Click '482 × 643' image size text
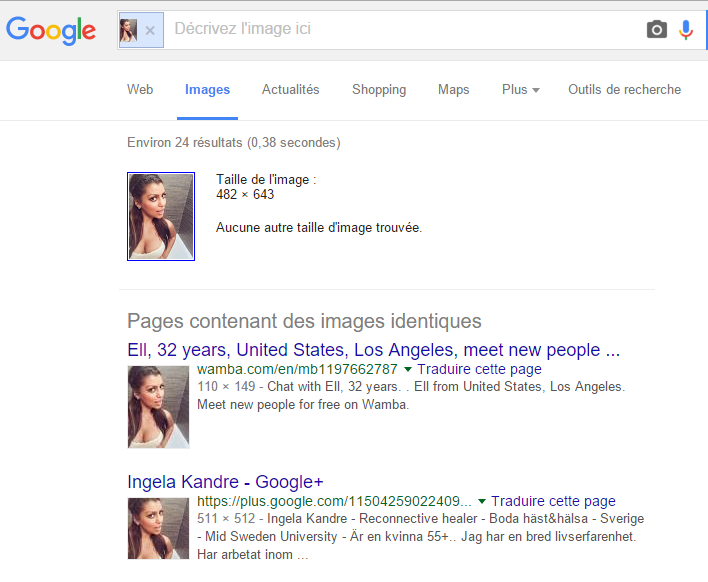The width and height of the screenshot is (708, 582). click(x=245, y=195)
